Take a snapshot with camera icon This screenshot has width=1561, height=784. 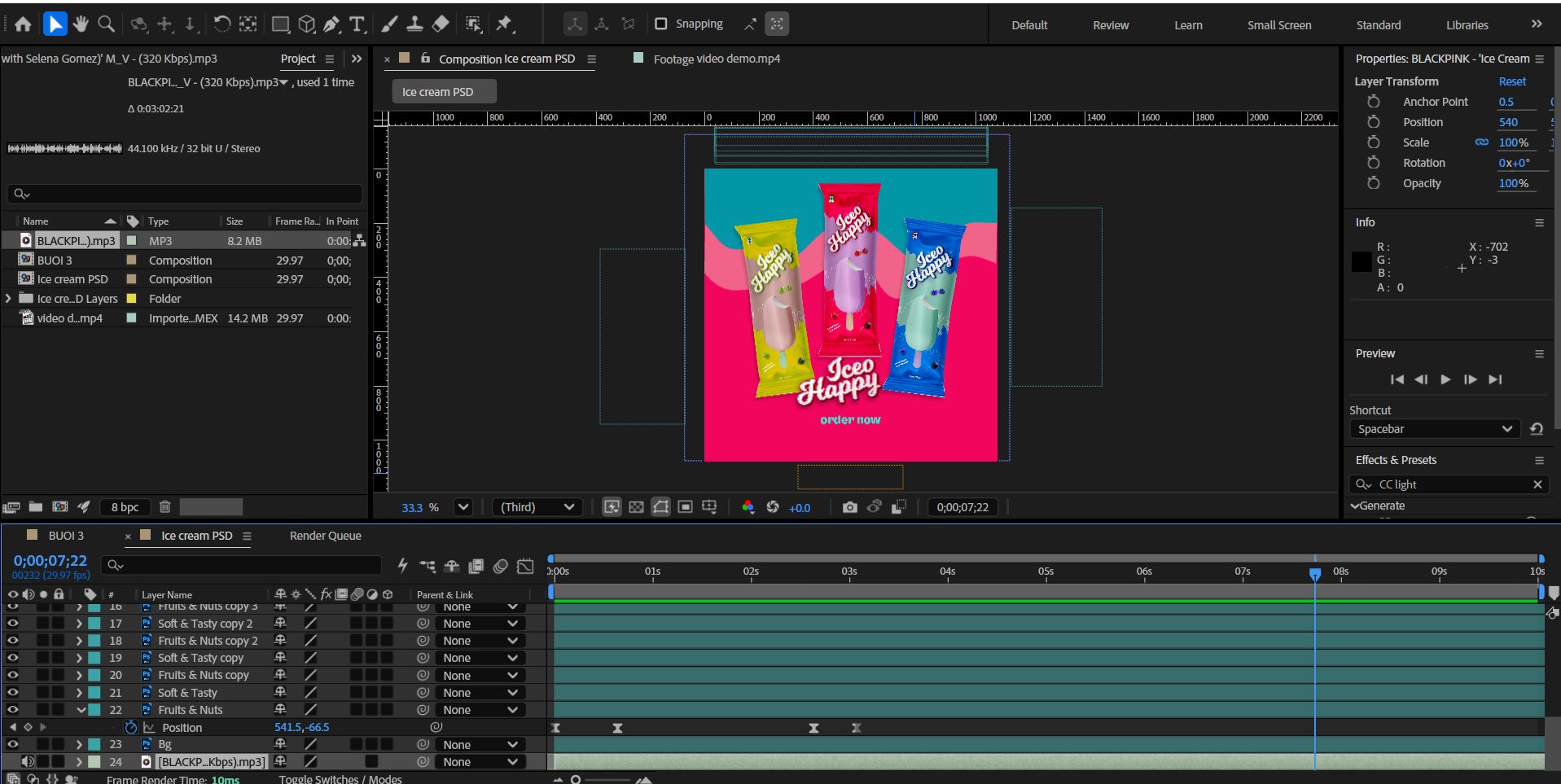[x=849, y=507]
